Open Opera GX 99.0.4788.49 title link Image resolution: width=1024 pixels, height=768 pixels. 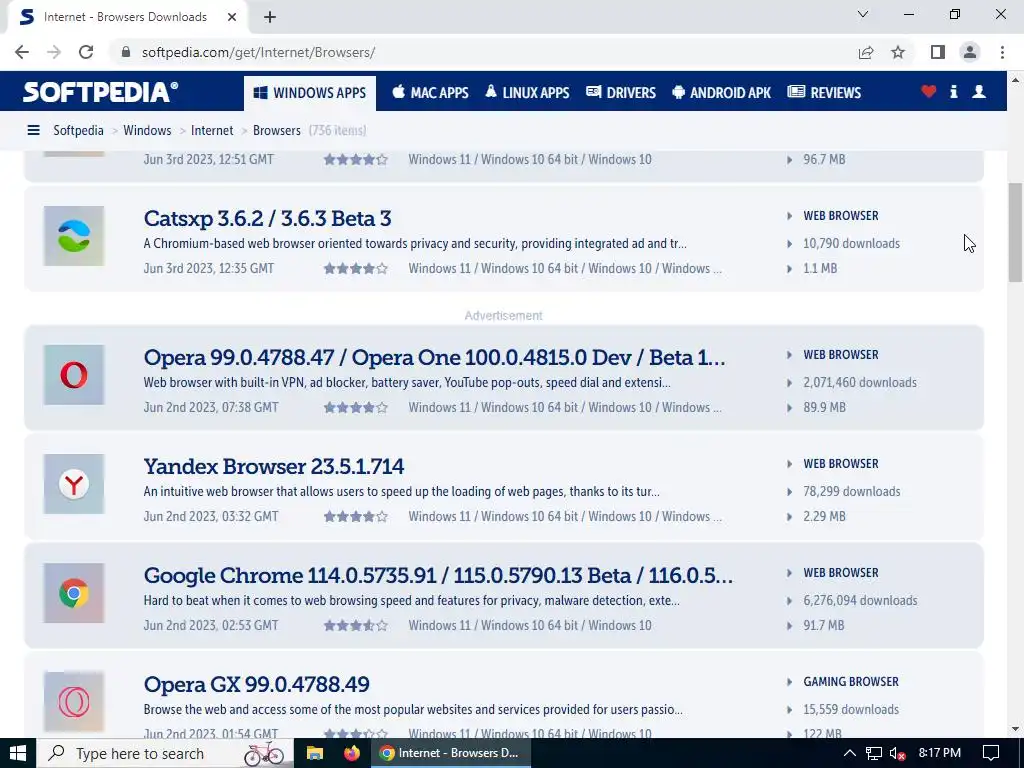[257, 685]
